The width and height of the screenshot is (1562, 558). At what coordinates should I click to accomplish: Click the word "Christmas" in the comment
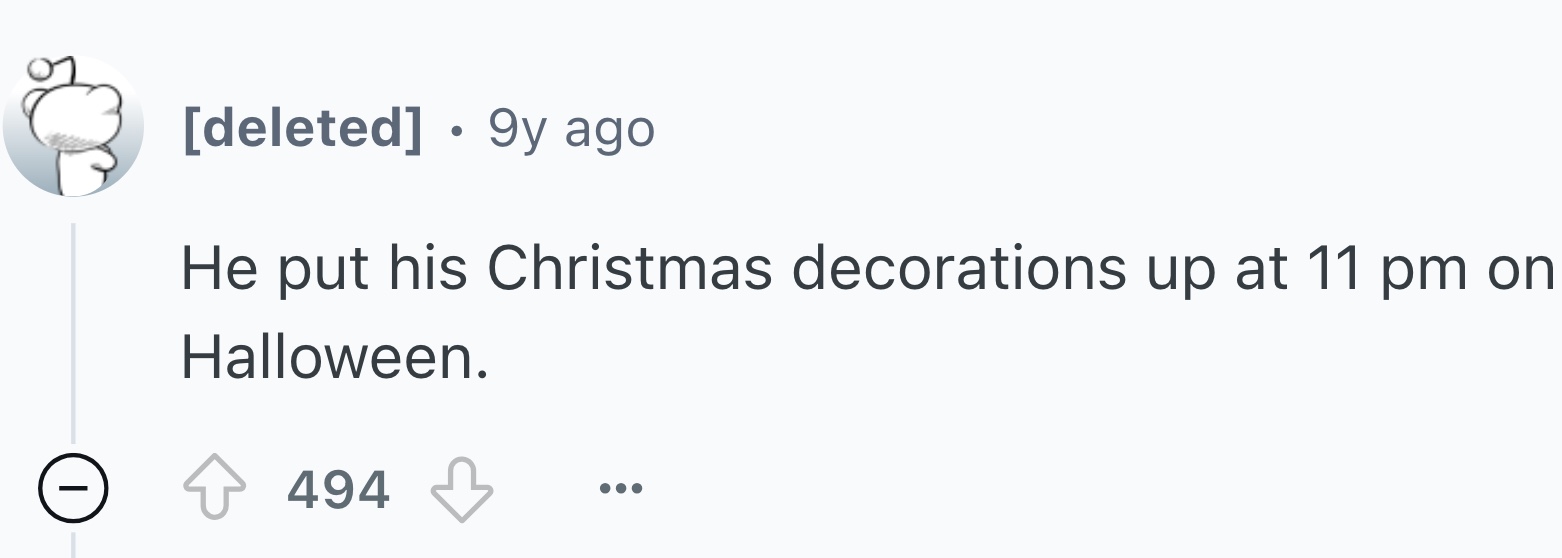tap(629, 268)
